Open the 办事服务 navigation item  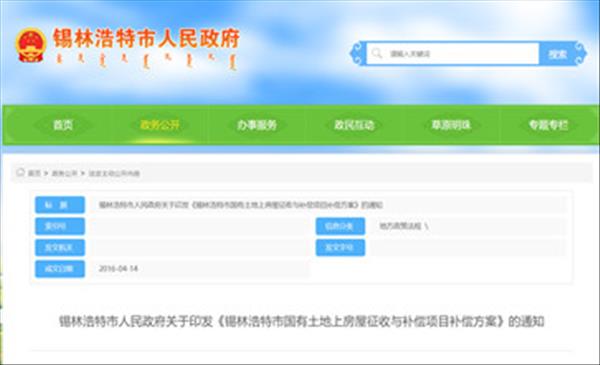point(257,125)
